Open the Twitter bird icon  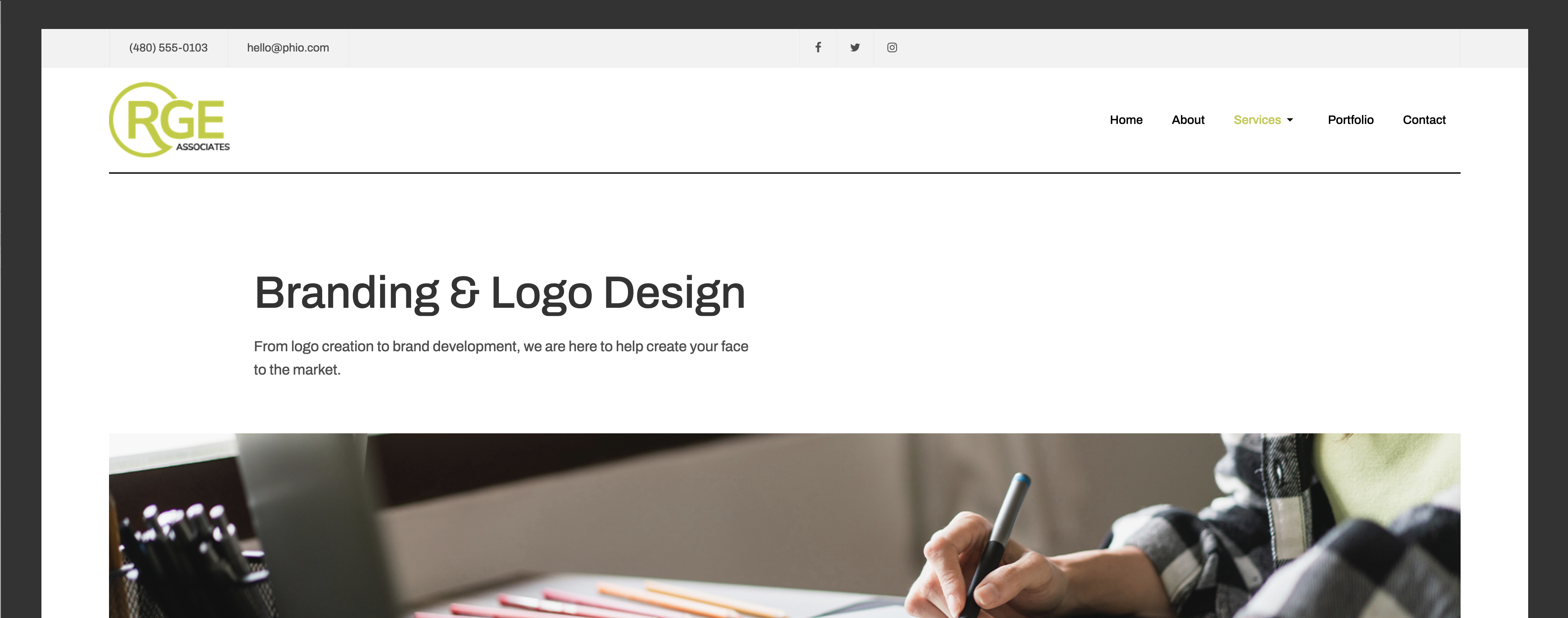point(855,47)
